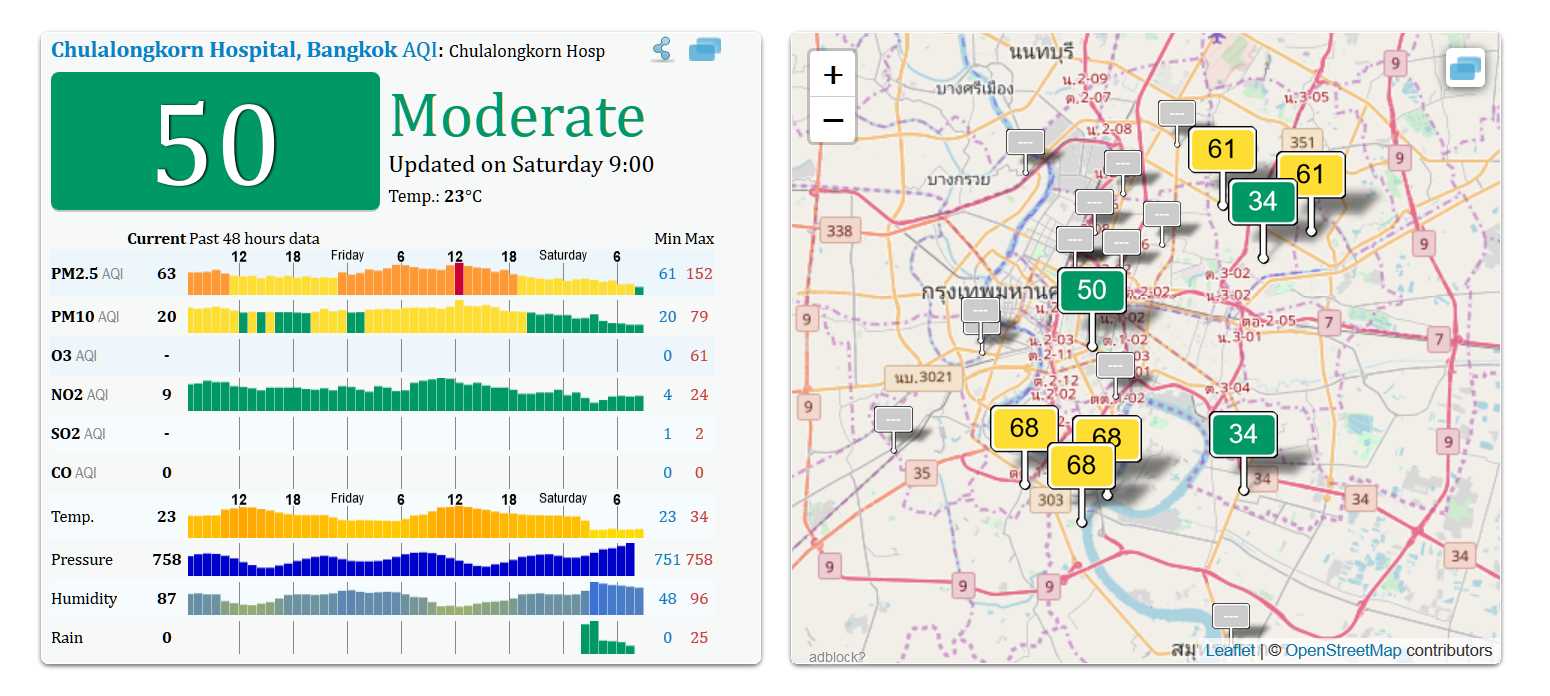1550x696 pixels.
Task: Click the NO2 AQI green bar chart
Action: (415, 396)
